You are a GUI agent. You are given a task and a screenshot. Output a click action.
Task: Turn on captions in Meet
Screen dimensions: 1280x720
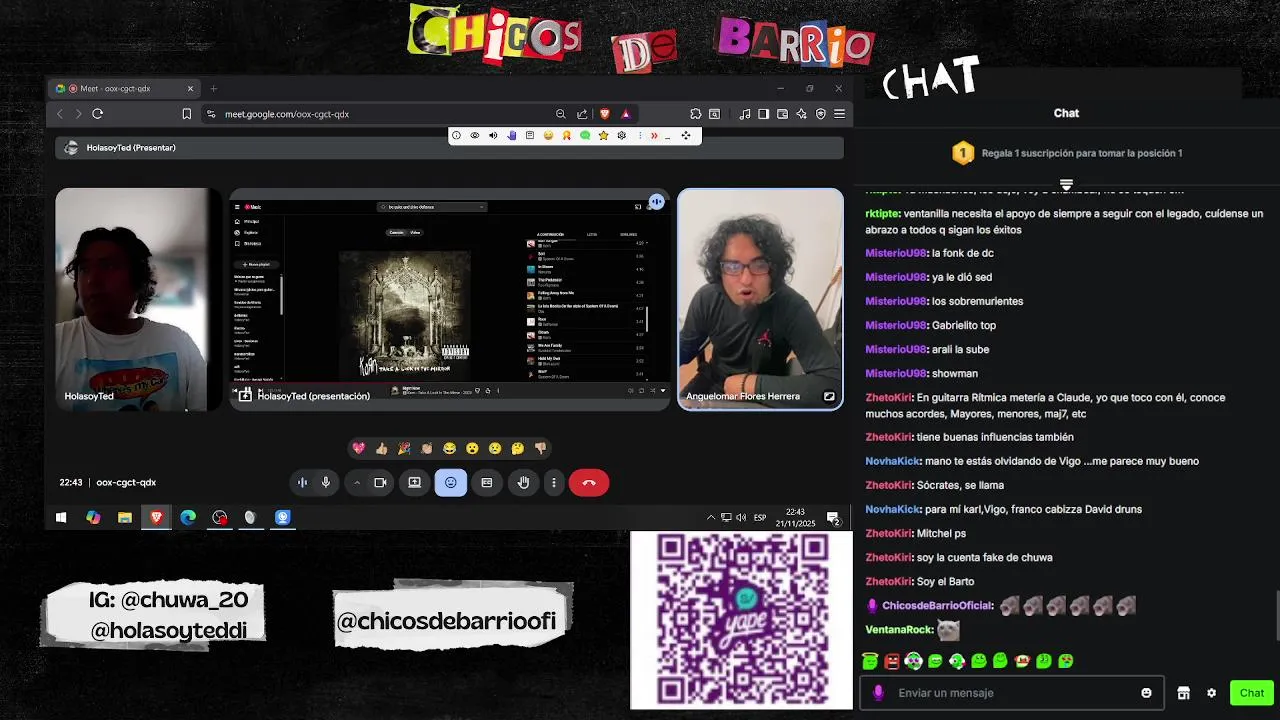coord(487,483)
